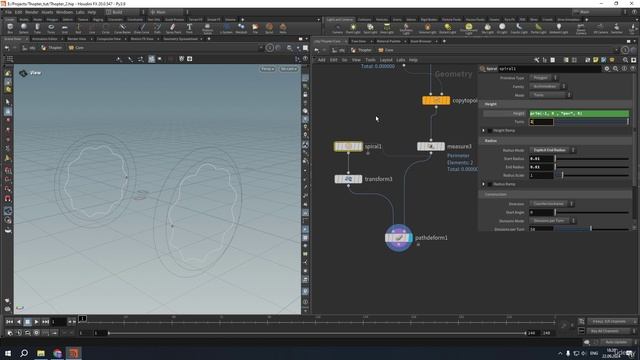Select the Sky Light shelf tool

(x=487, y=28)
